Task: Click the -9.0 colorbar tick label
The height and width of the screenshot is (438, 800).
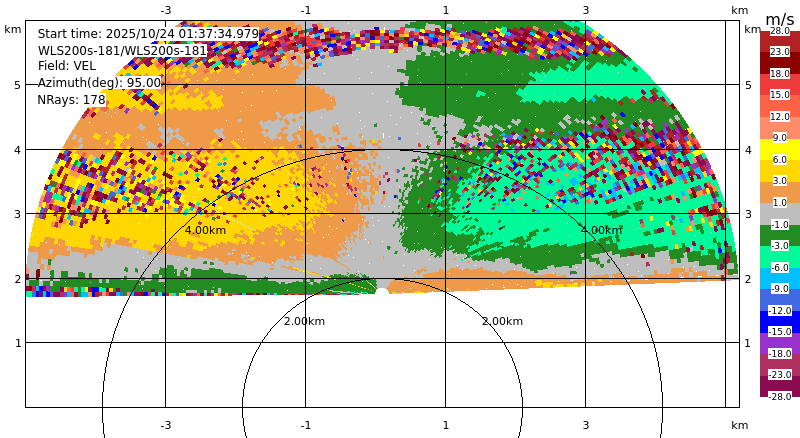Action: (x=780, y=288)
